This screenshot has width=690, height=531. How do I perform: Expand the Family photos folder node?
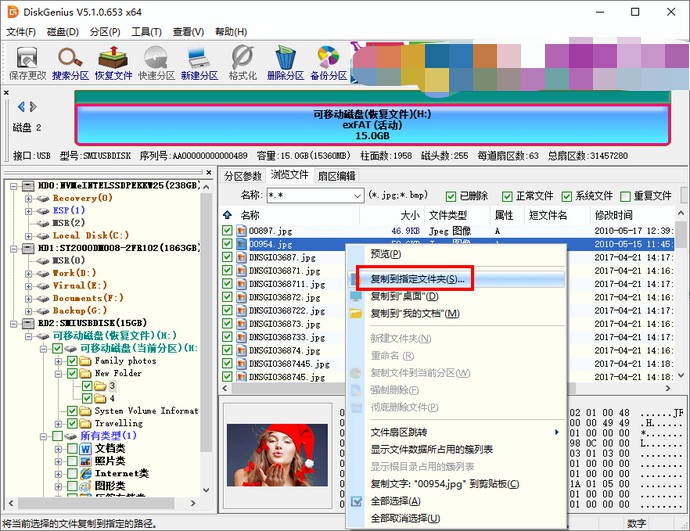pyautogui.click(x=58, y=361)
